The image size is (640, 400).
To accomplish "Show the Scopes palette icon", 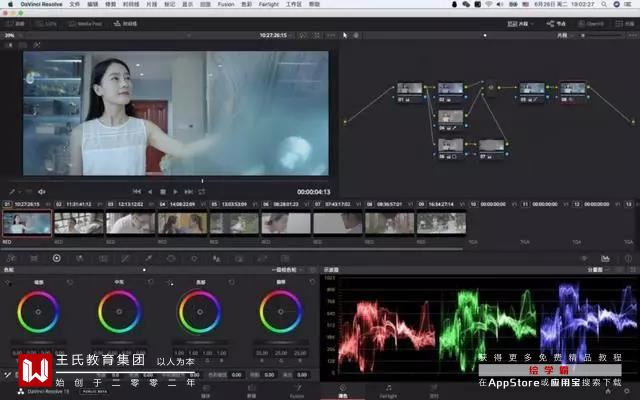I will 605,258.
